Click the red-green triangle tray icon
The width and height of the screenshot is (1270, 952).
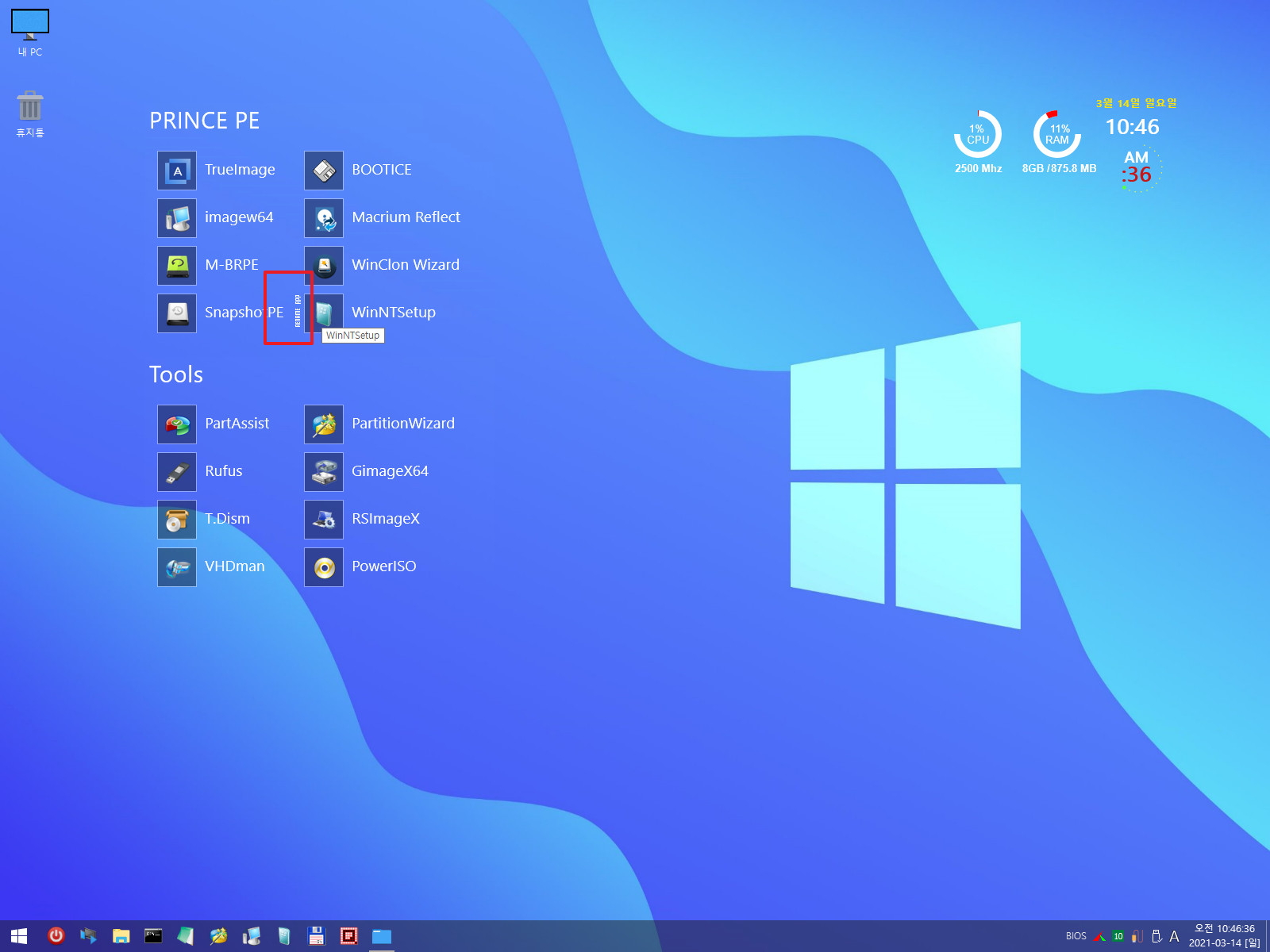(1099, 937)
